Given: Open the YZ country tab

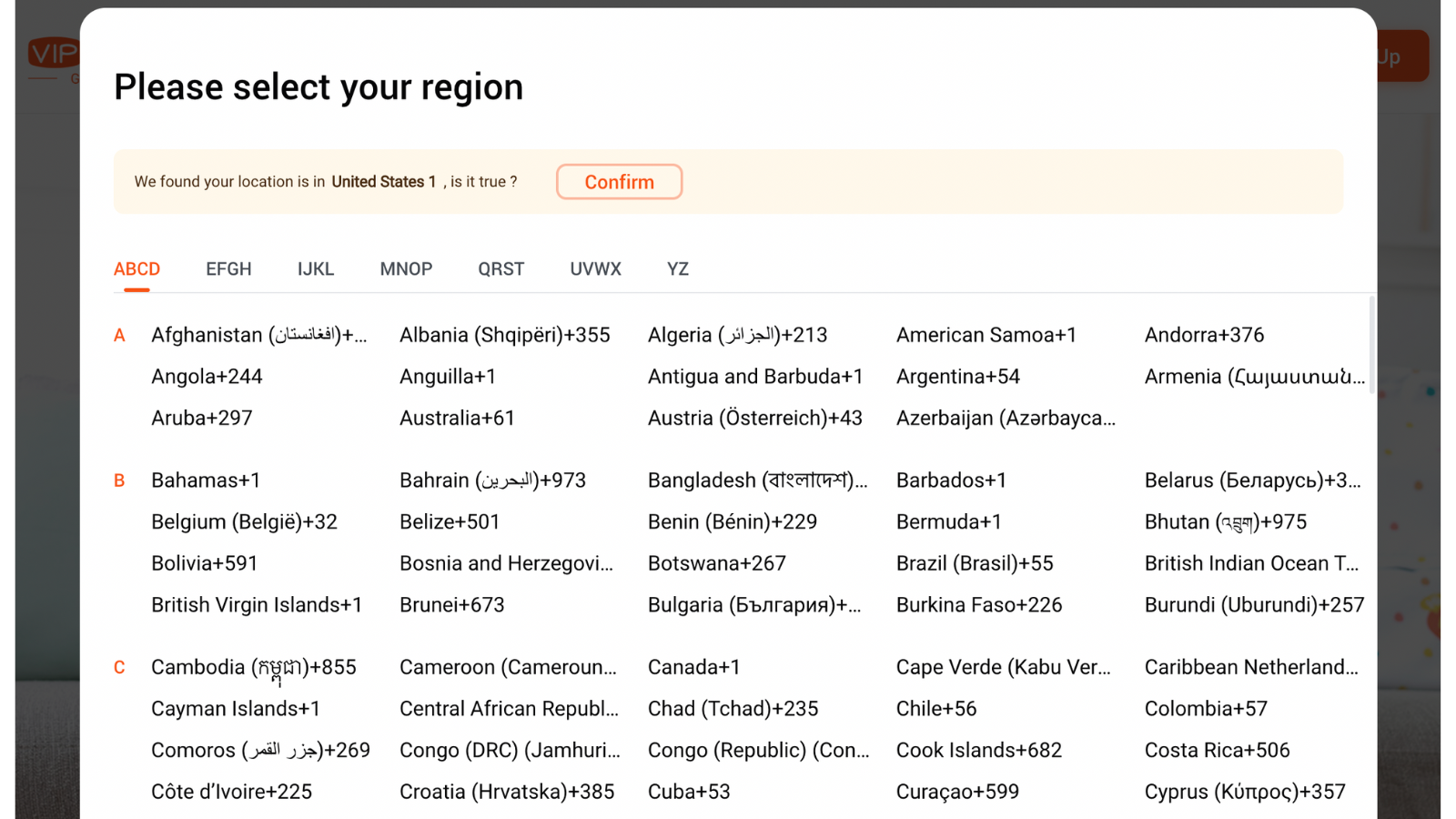Looking at the screenshot, I should pos(678,269).
